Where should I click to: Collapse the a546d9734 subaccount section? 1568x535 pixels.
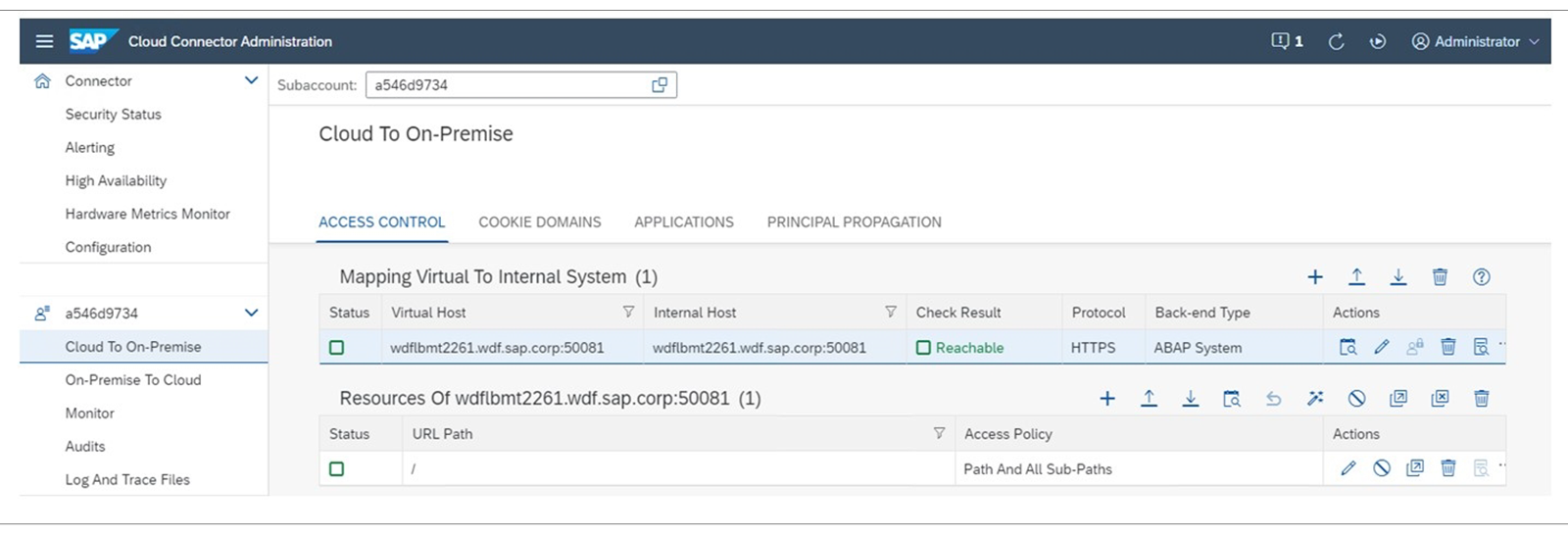251,313
